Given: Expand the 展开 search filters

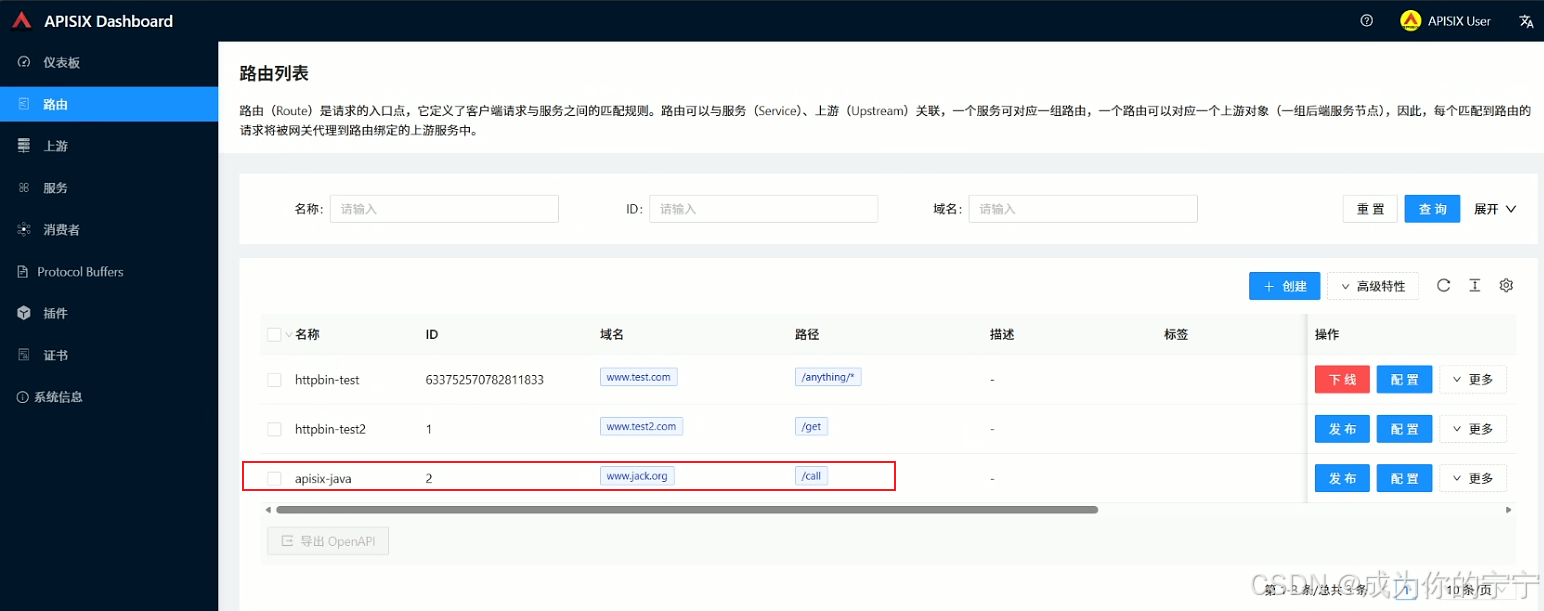Looking at the screenshot, I should point(1495,209).
